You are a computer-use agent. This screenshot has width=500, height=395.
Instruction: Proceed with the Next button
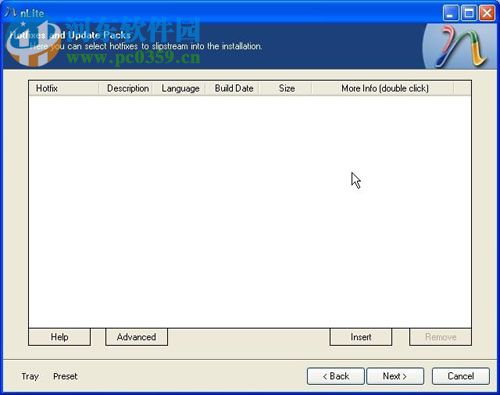(x=395, y=376)
